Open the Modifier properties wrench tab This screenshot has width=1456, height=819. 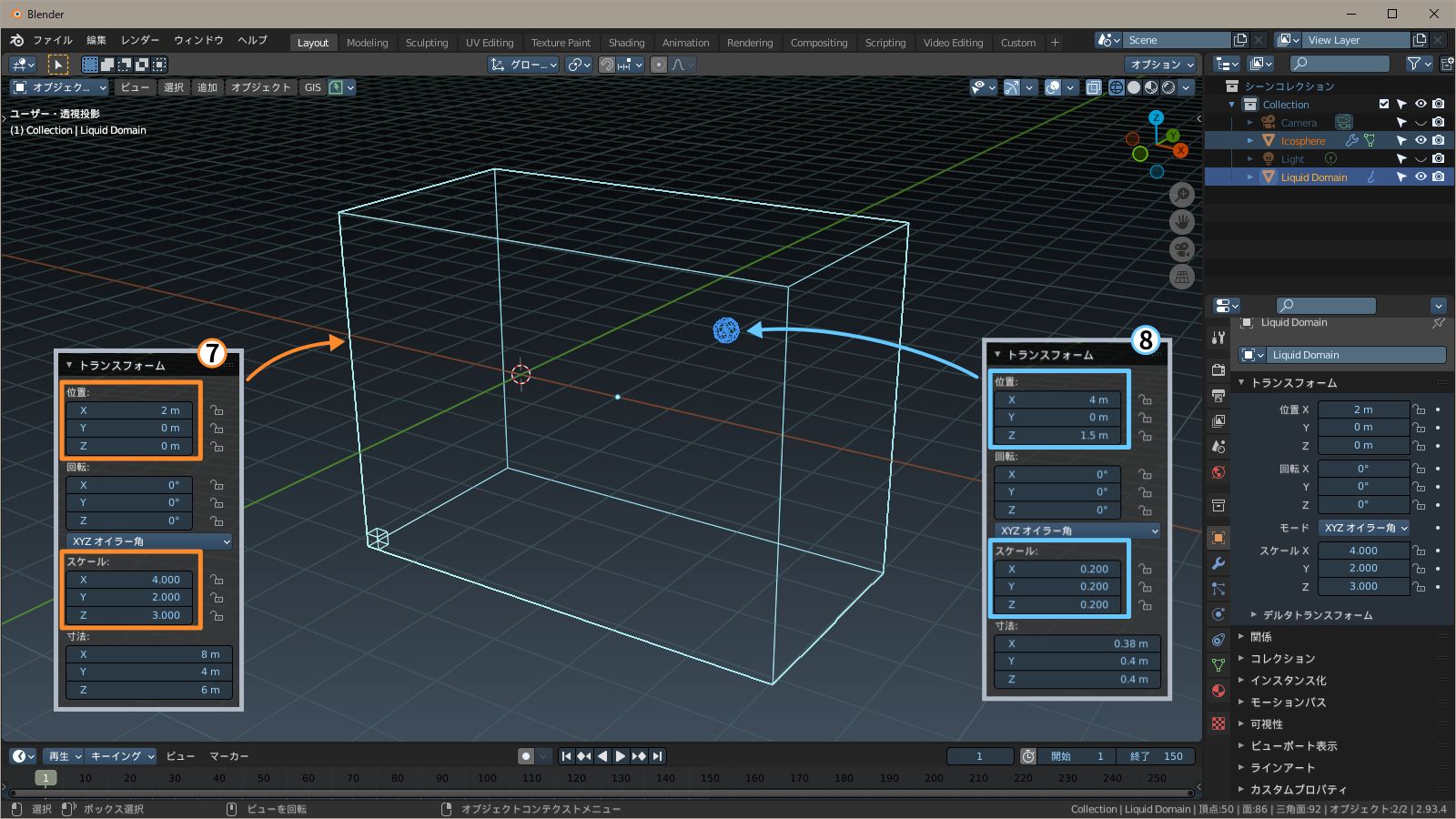pyautogui.click(x=1218, y=563)
